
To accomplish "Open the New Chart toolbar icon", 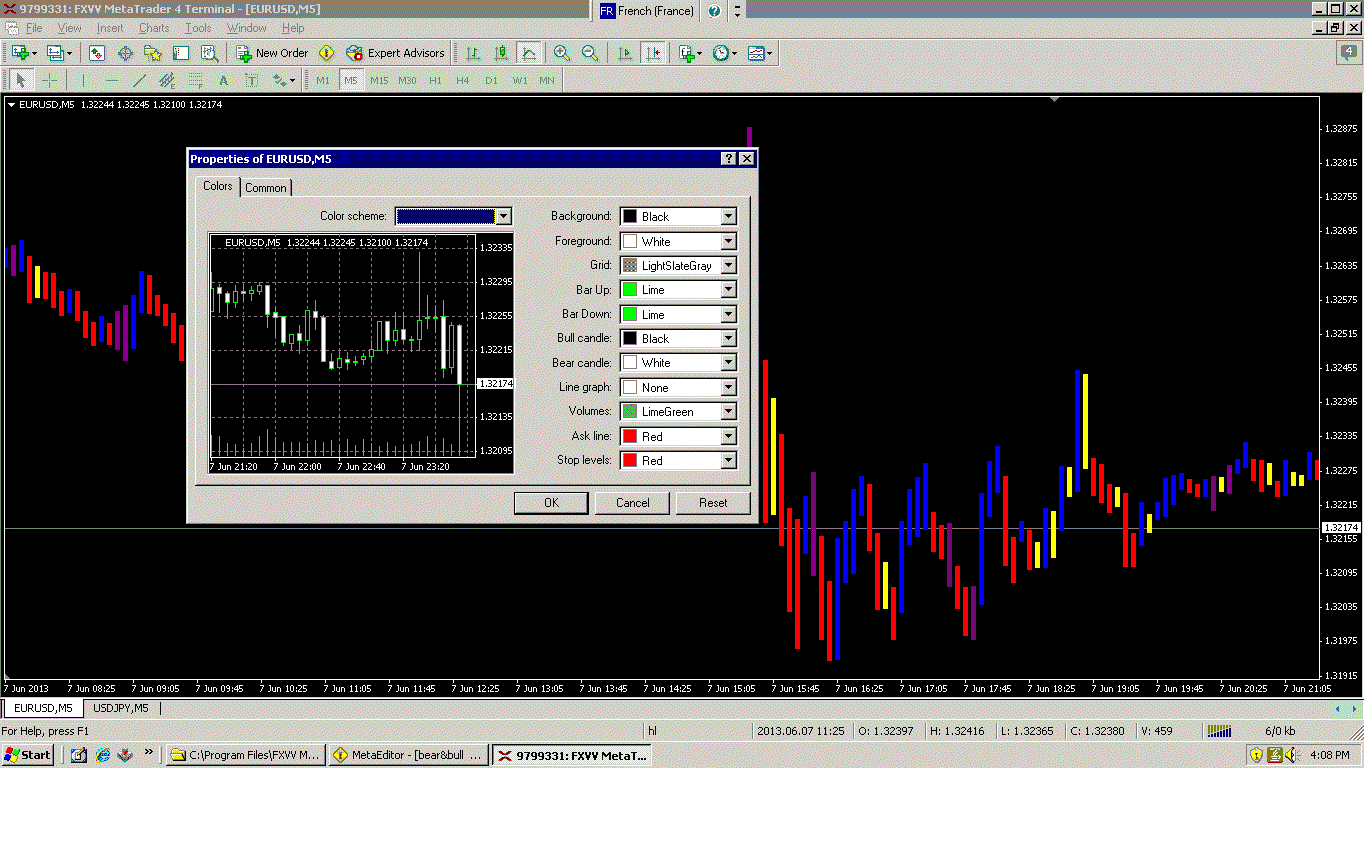I will [22, 53].
